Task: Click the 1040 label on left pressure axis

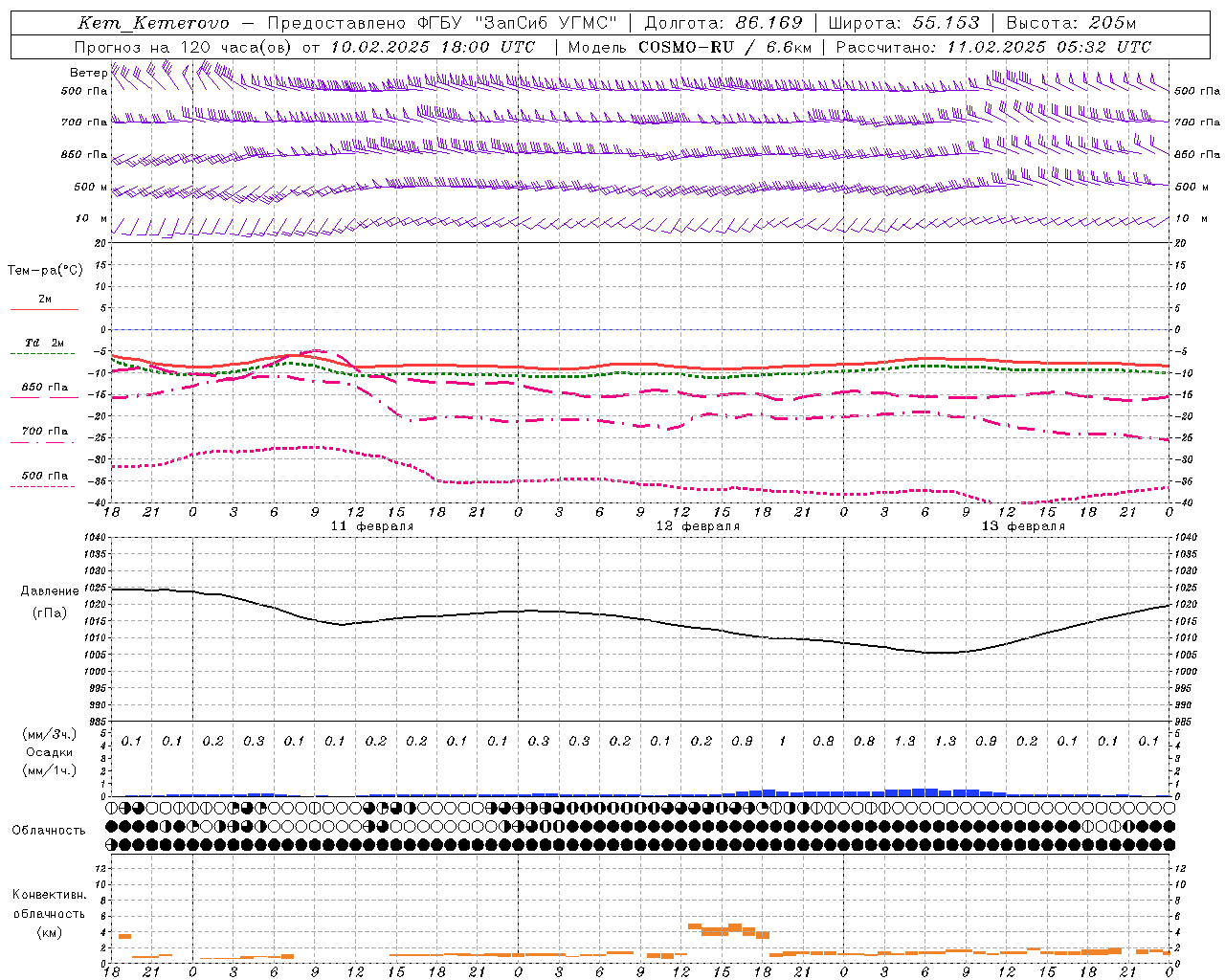Action: [x=95, y=538]
